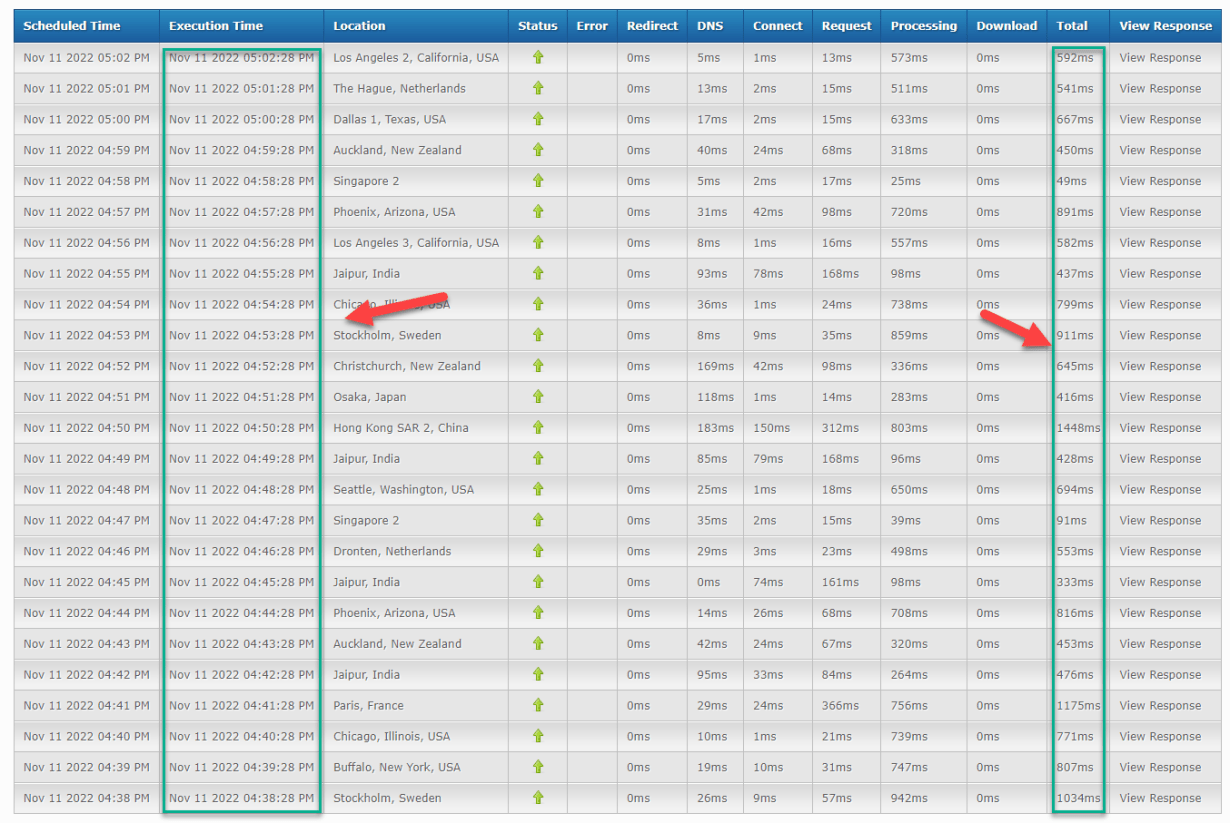The width and height of the screenshot is (1230, 823).
Task: Click status arrow in the 04:57 PM Phoenix row
Action: coord(538,211)
